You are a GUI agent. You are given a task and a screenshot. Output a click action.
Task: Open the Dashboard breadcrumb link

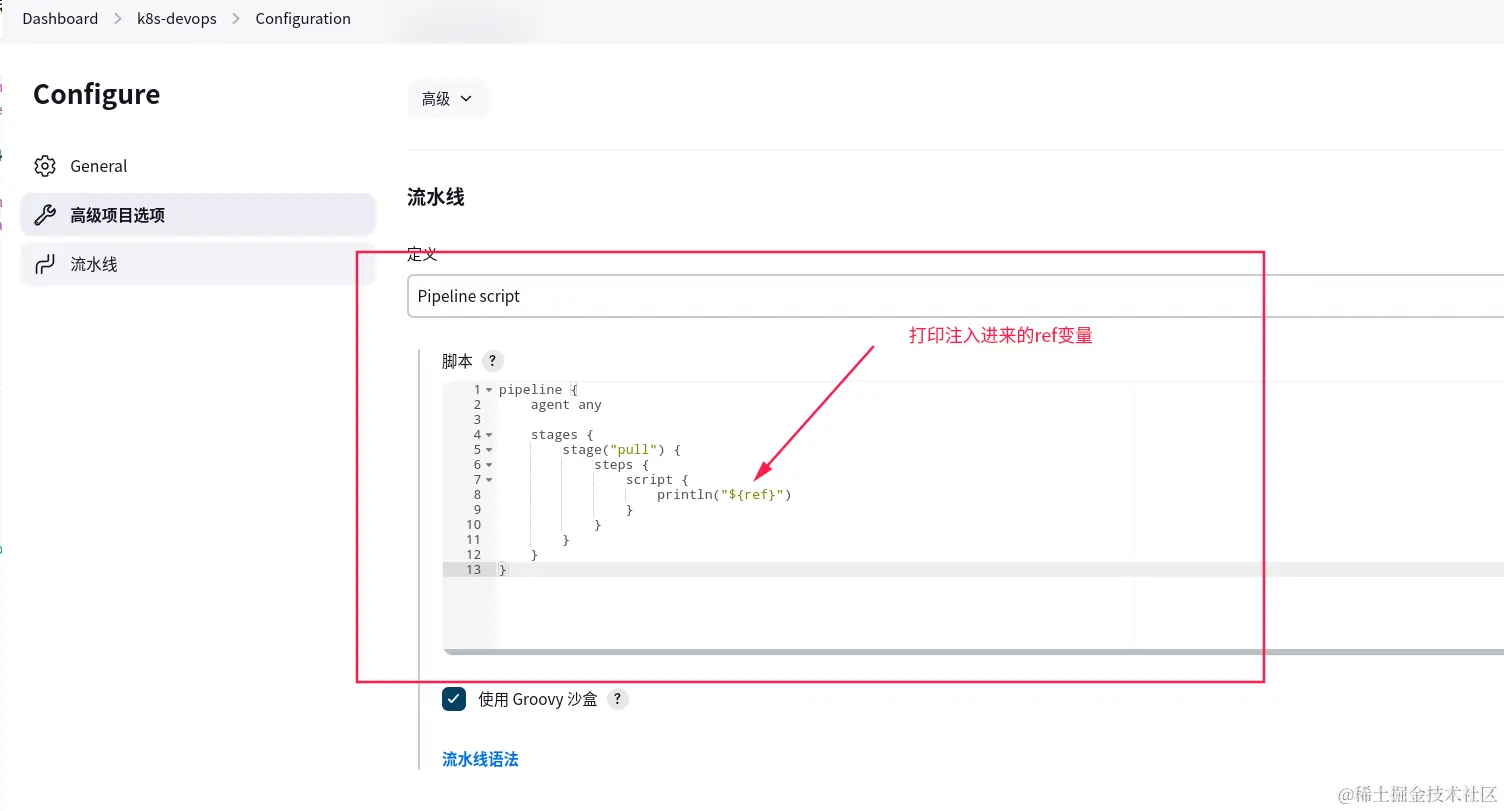point(60,19)
